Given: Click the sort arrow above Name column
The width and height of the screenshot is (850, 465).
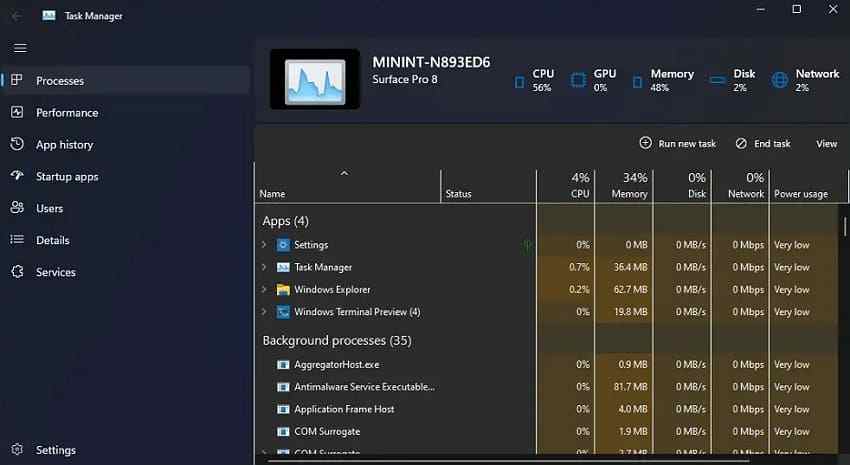Looking at the screenshot, I should pos(344,173).
